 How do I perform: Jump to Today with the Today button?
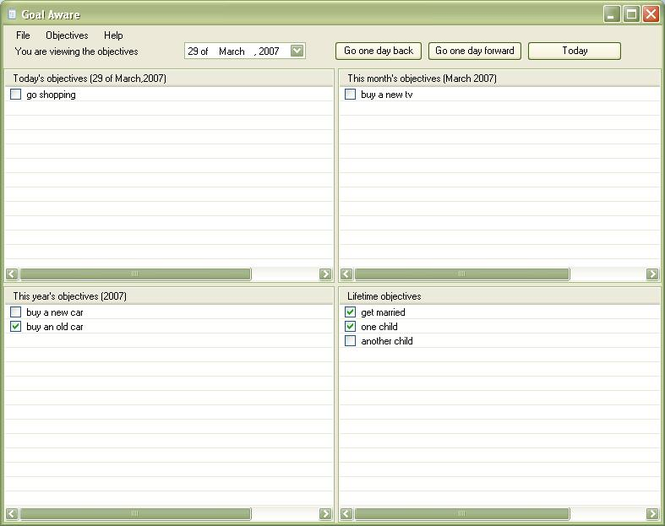(x=575, y=51)
